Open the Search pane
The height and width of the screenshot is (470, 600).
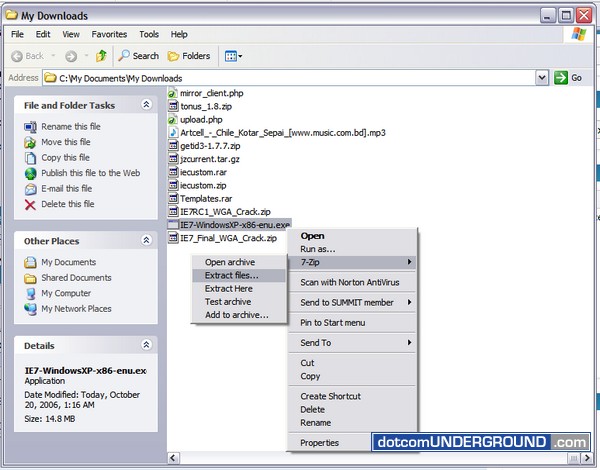pos(138,56)
